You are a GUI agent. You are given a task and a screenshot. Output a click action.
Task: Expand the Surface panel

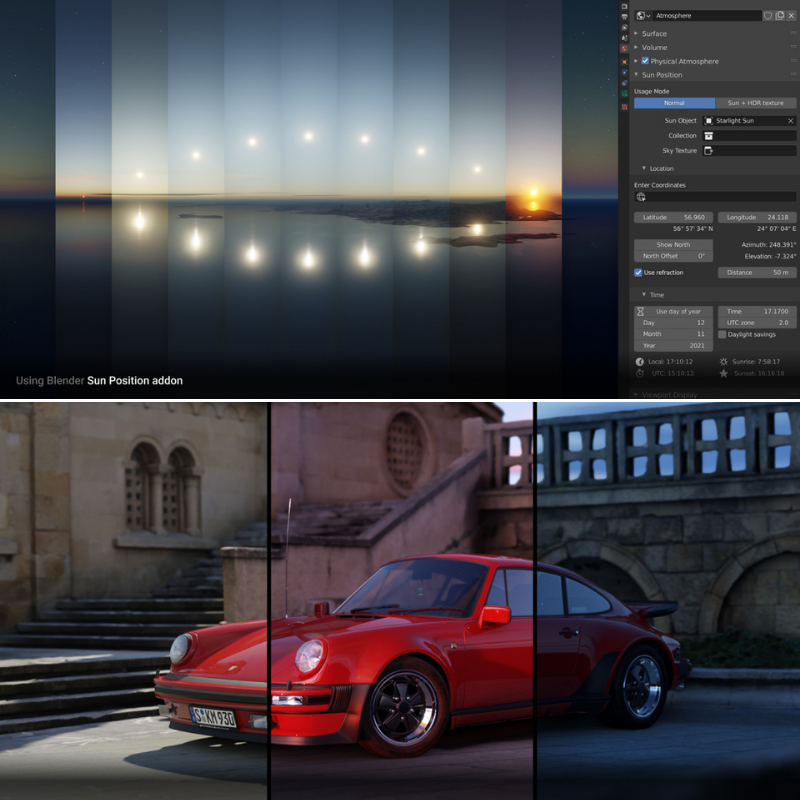tap(636, 33)
